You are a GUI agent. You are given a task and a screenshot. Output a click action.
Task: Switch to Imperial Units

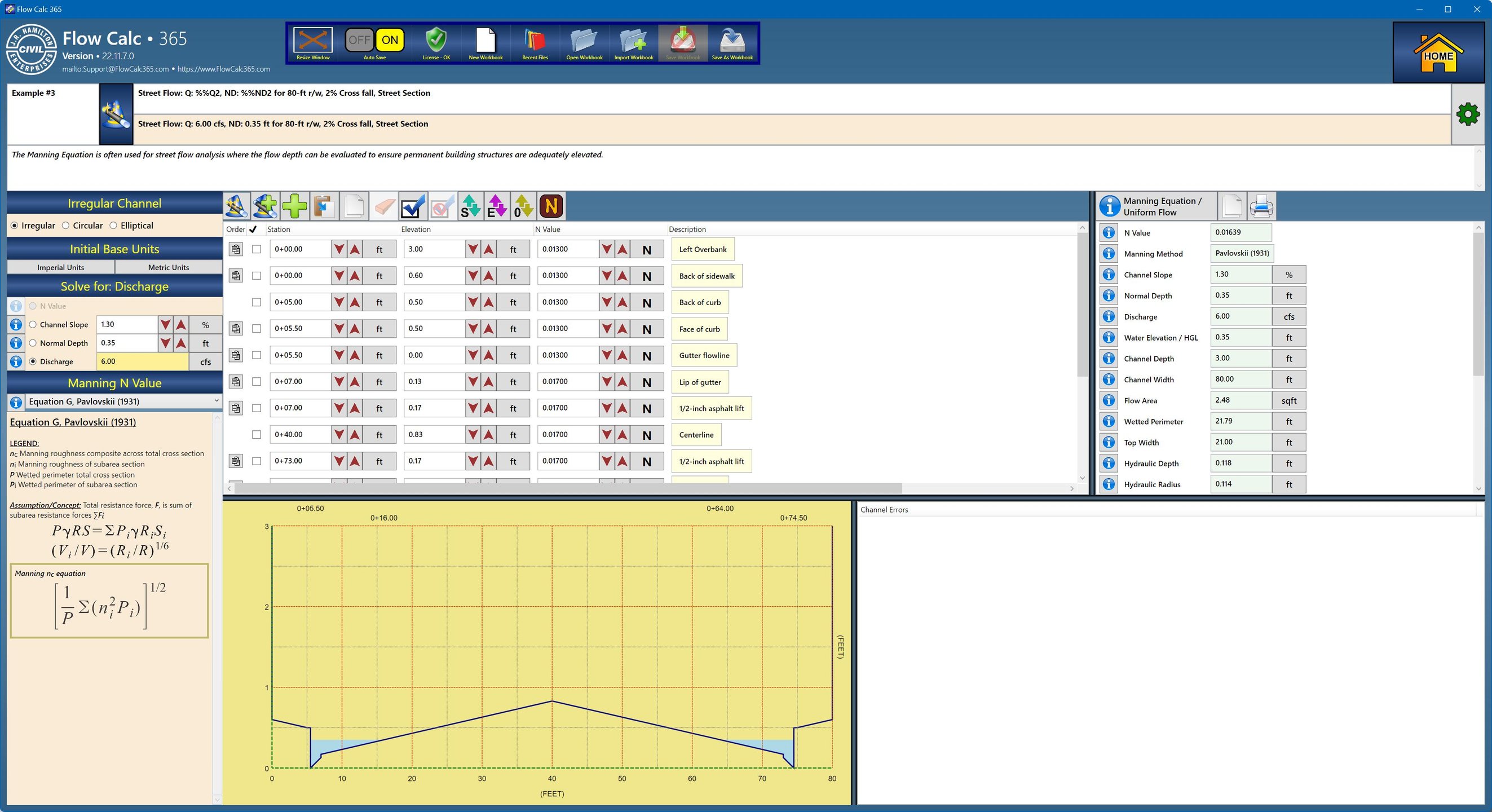pos(60,267)
